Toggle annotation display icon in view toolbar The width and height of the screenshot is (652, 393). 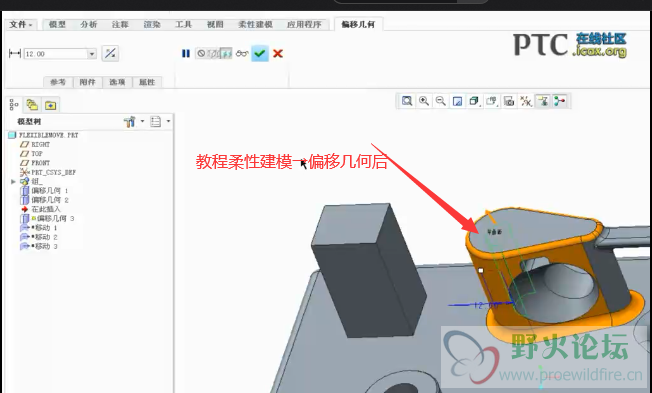click(543, 101)
